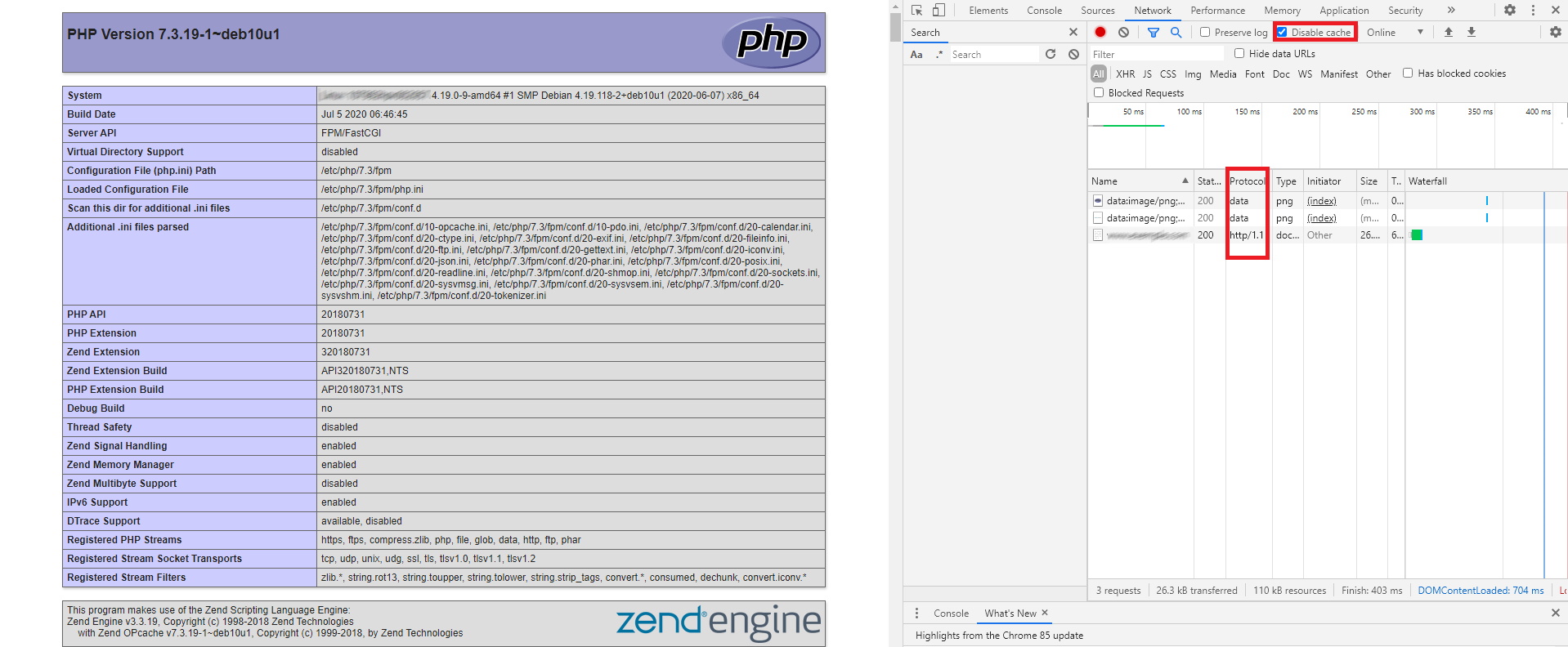Filter requests by WS

click(x=1305, y=74)
